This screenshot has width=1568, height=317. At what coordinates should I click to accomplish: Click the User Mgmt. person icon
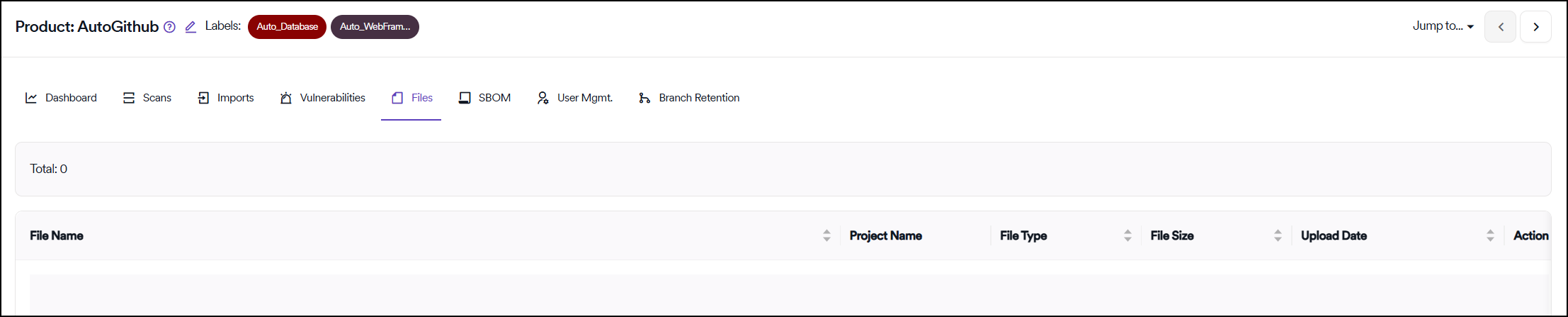(x=542, y=98)
